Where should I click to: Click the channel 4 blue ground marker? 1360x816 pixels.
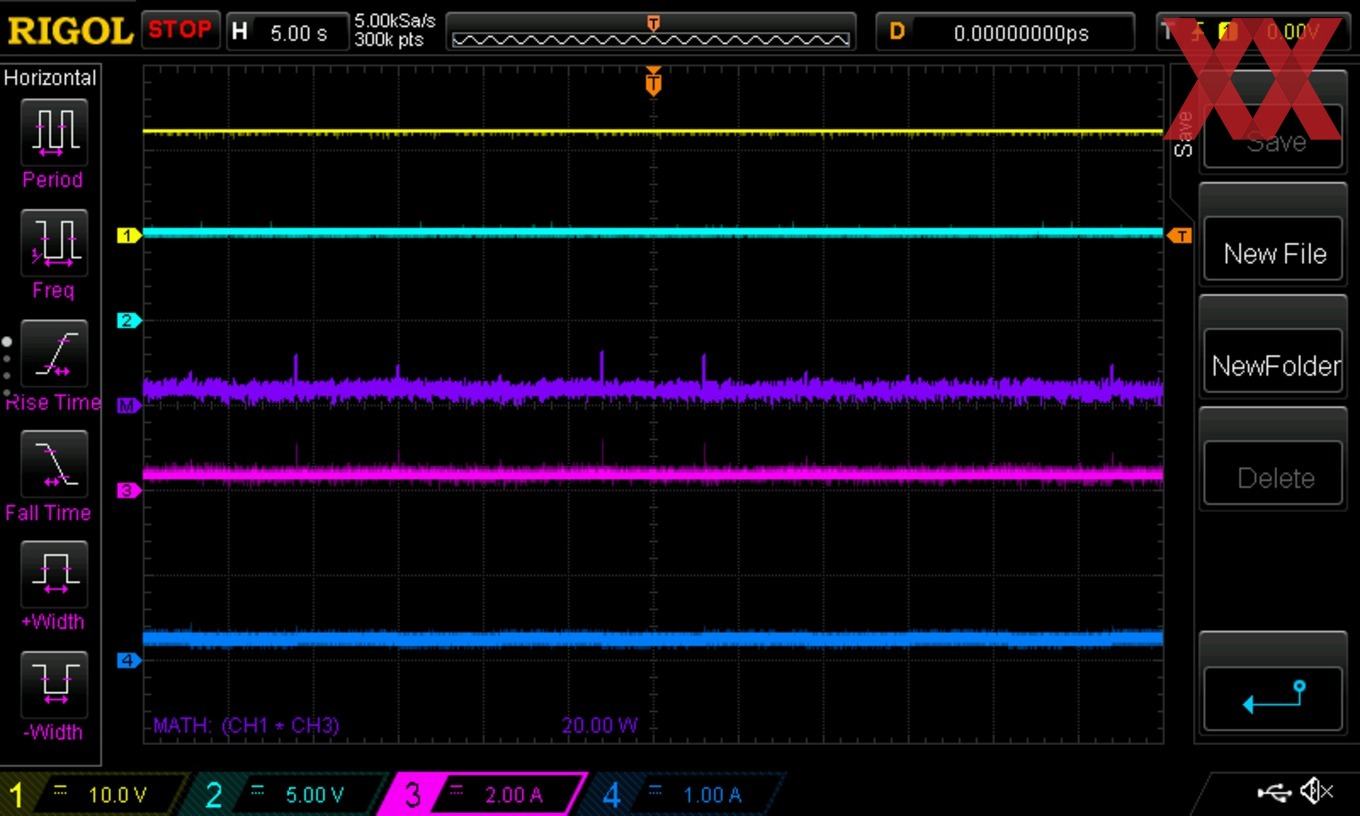129,660
